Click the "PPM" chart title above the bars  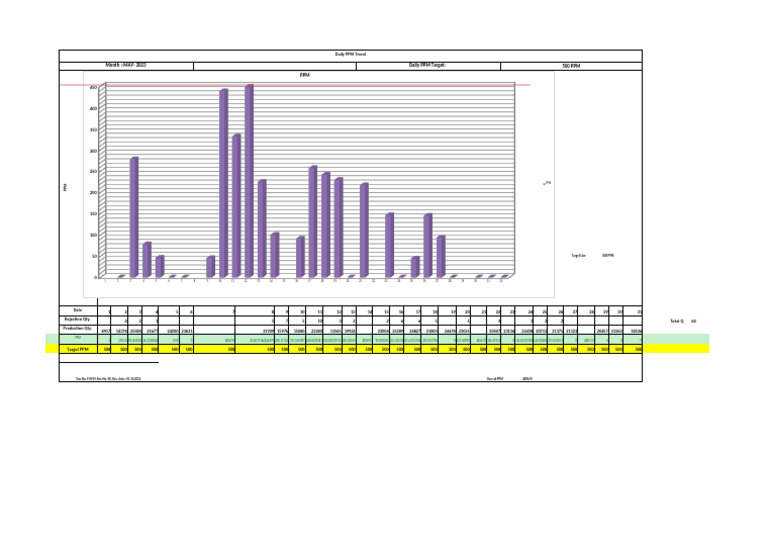pos(305,75)
